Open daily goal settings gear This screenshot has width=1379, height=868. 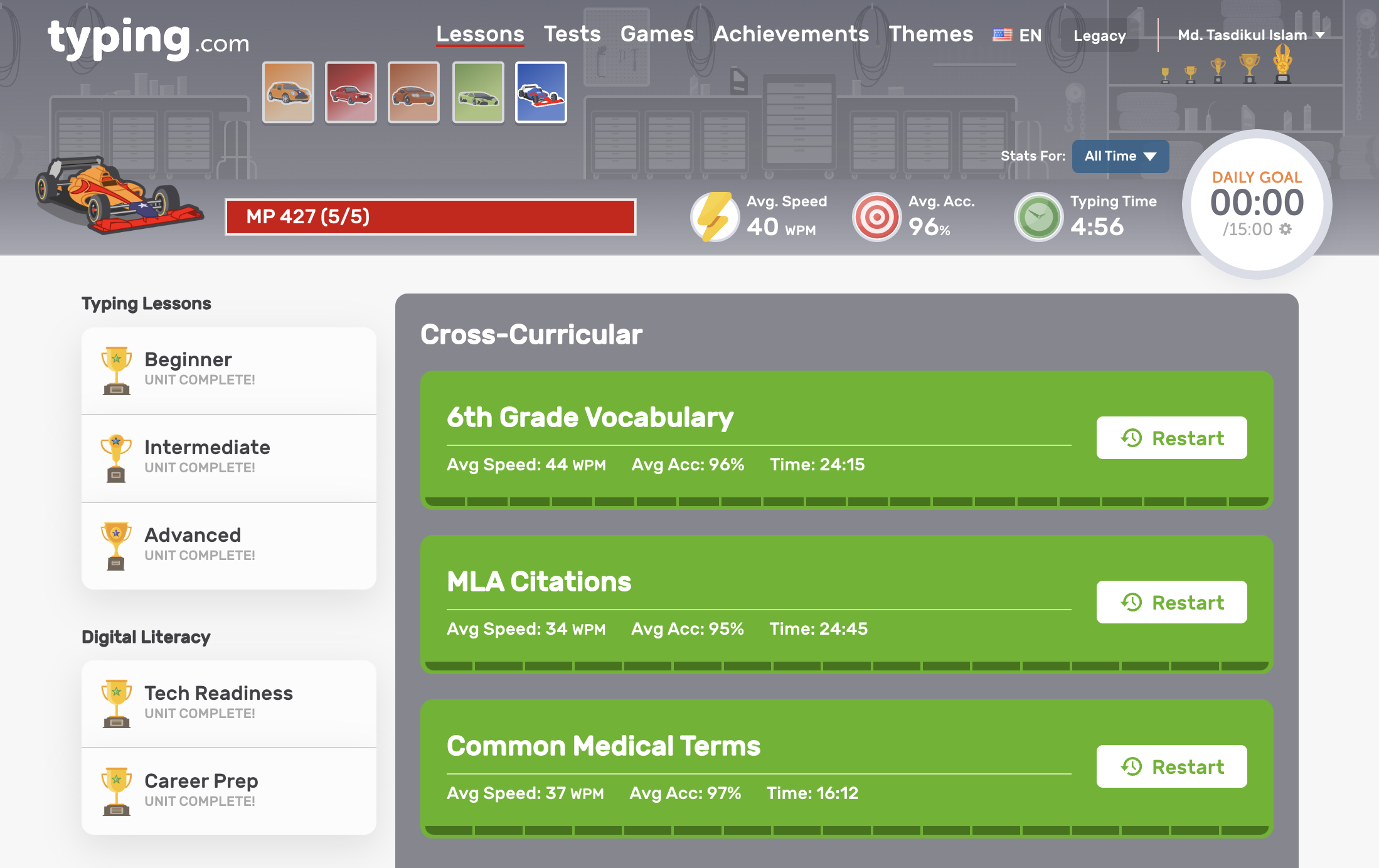(1286, 229)
